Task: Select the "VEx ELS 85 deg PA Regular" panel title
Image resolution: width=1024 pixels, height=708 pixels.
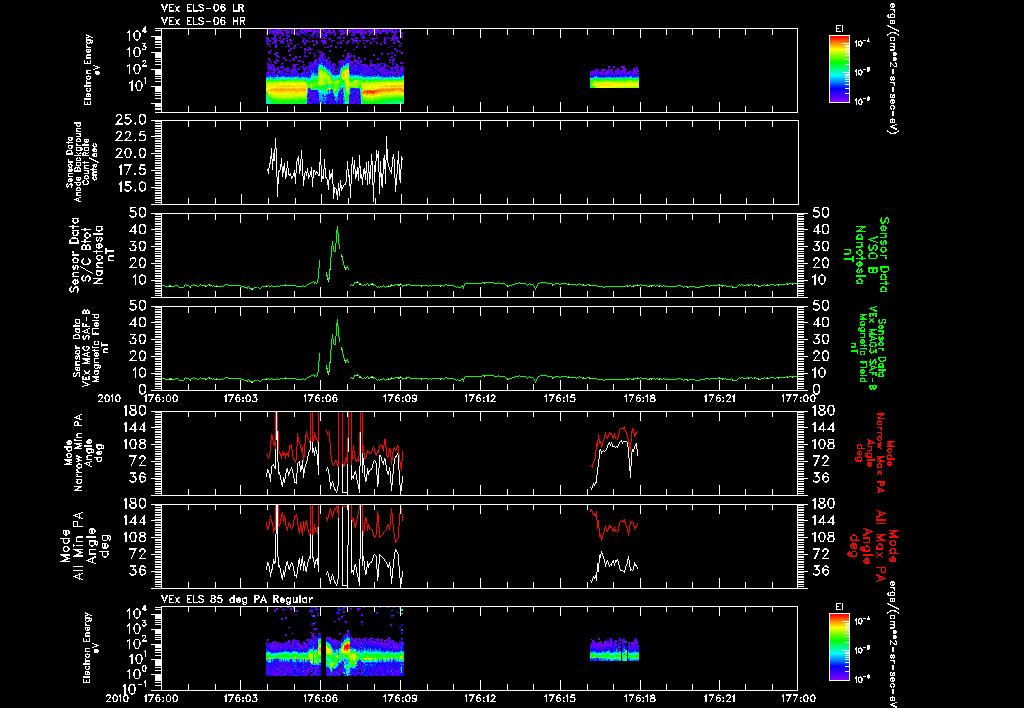Action: pos(236,599)
